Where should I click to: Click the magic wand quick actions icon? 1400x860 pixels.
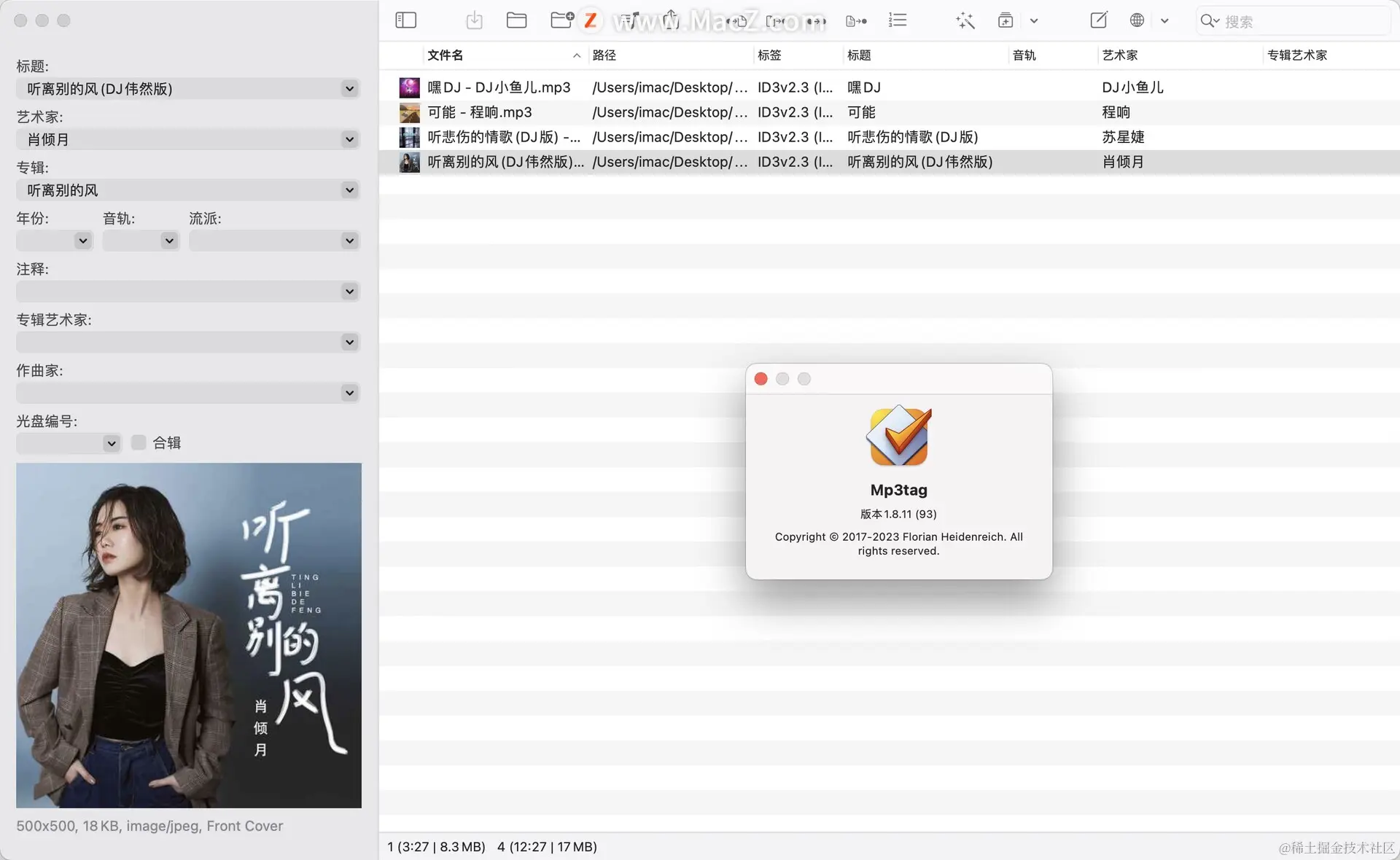coord(965,20)
